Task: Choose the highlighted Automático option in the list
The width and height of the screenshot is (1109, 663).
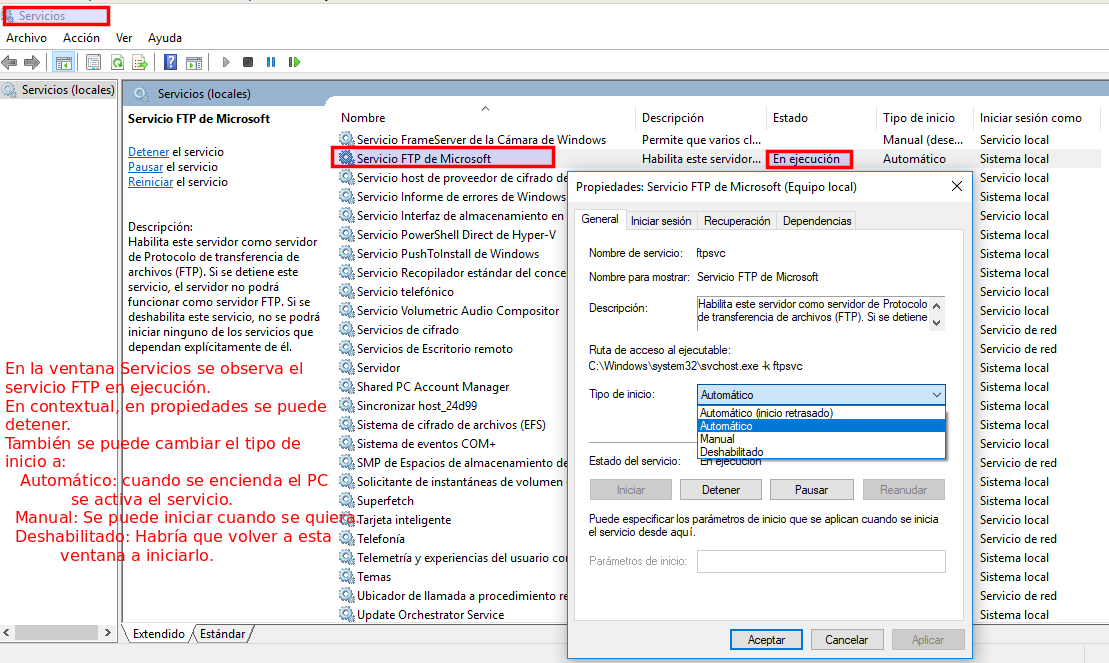Action: tap(820, 426)
